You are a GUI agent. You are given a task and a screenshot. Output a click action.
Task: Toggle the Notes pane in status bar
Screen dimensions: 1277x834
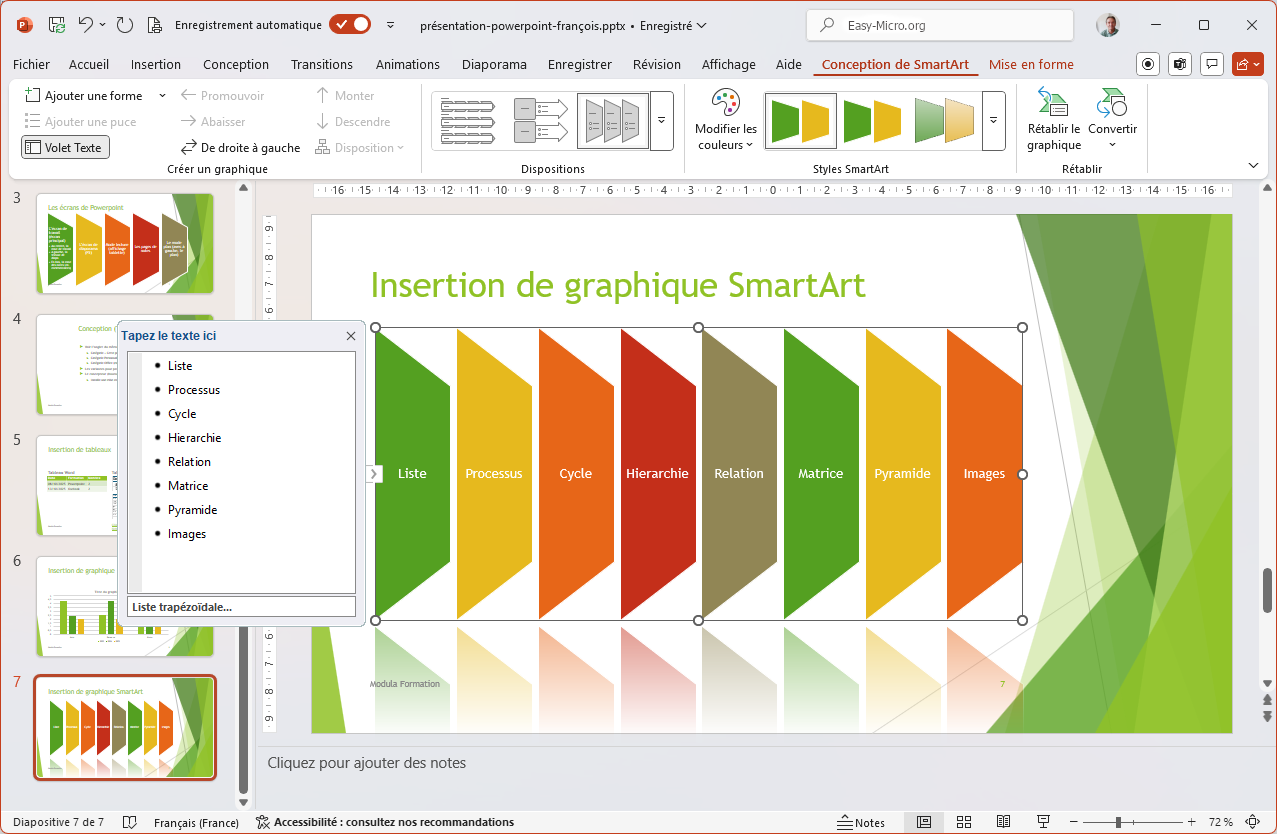pos(861,822)
